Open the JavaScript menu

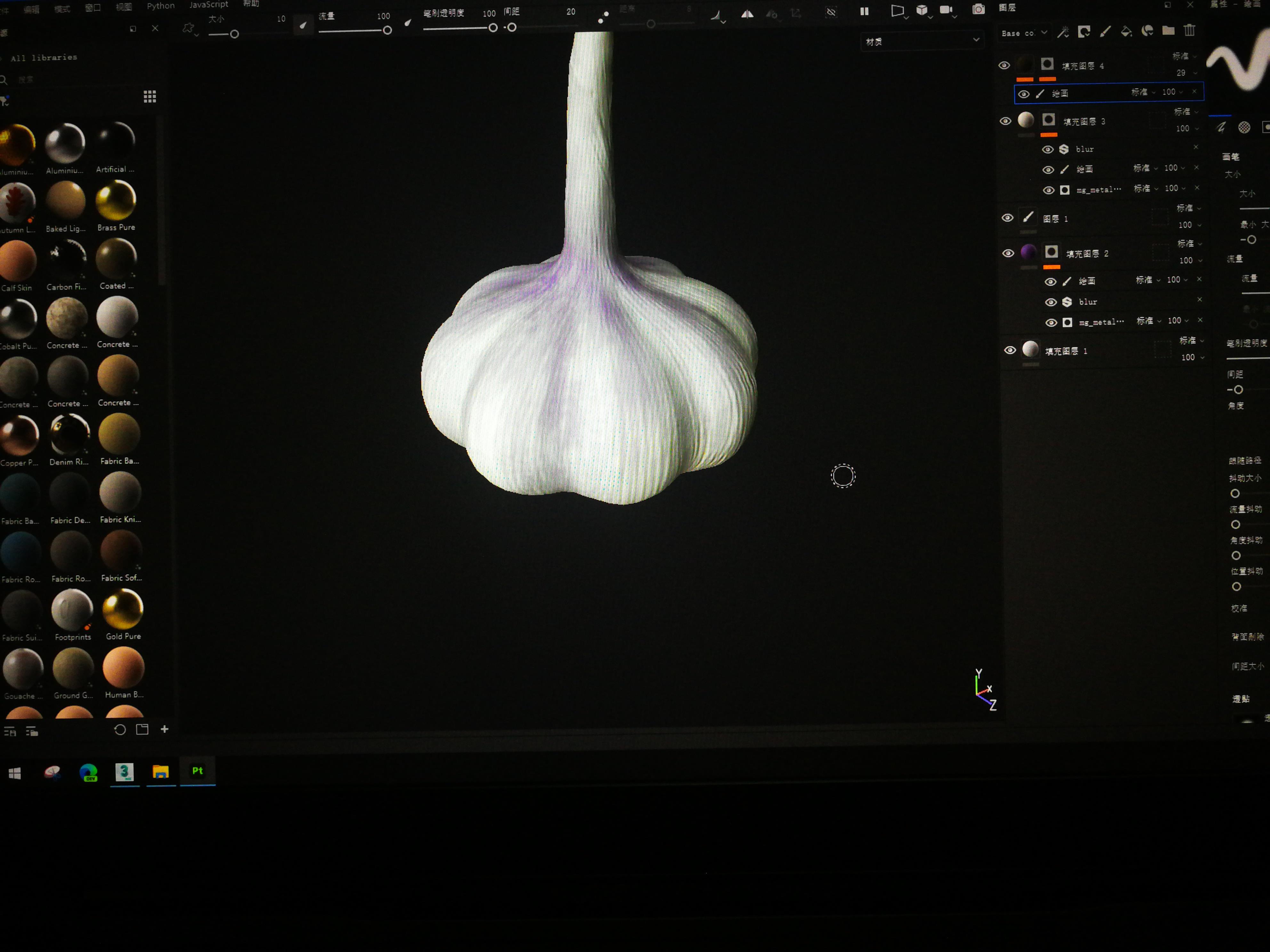pos(209,4)
